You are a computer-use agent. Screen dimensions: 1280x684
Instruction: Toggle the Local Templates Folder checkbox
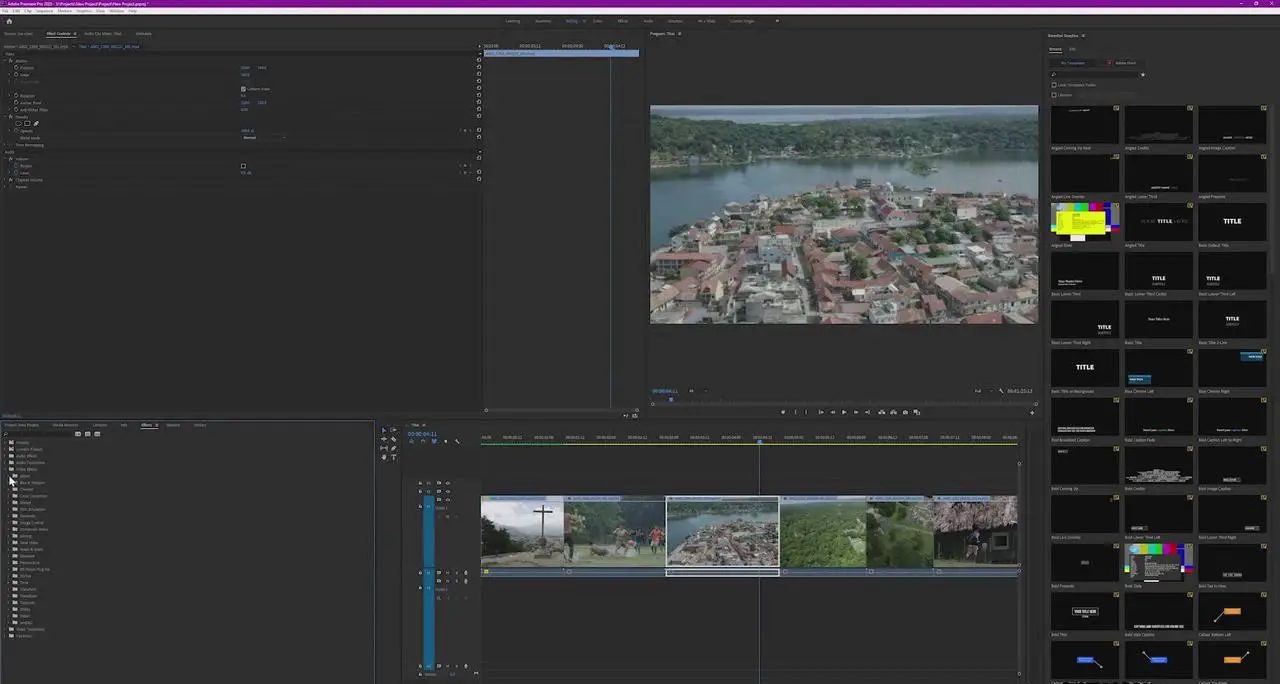[1054, 85]
